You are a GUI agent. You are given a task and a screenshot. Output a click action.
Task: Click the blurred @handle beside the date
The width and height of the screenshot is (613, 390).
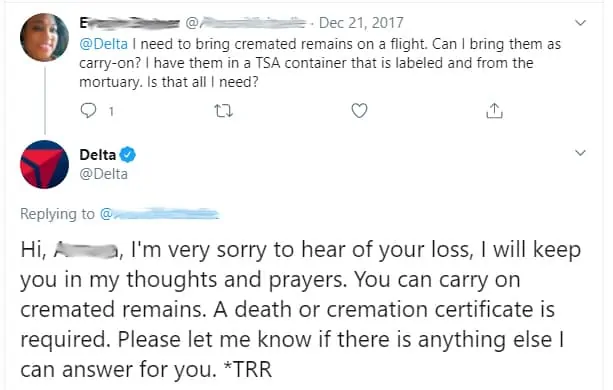pos(246,23)
